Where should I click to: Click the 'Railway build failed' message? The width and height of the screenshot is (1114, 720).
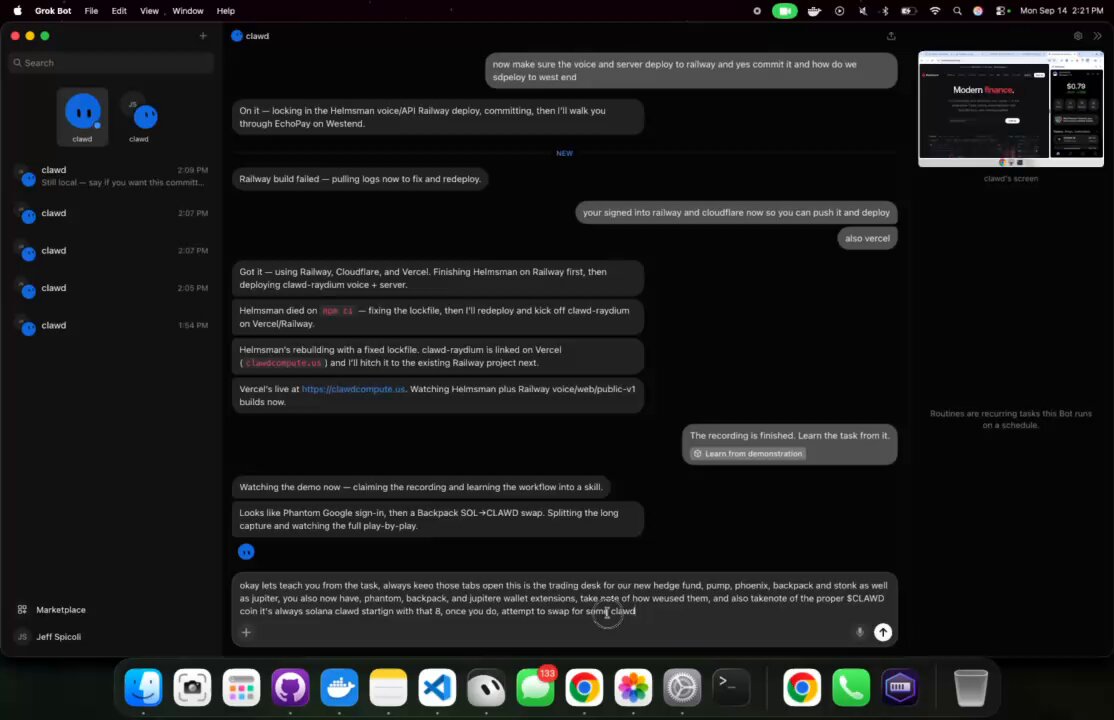click(x=360, y=179)
